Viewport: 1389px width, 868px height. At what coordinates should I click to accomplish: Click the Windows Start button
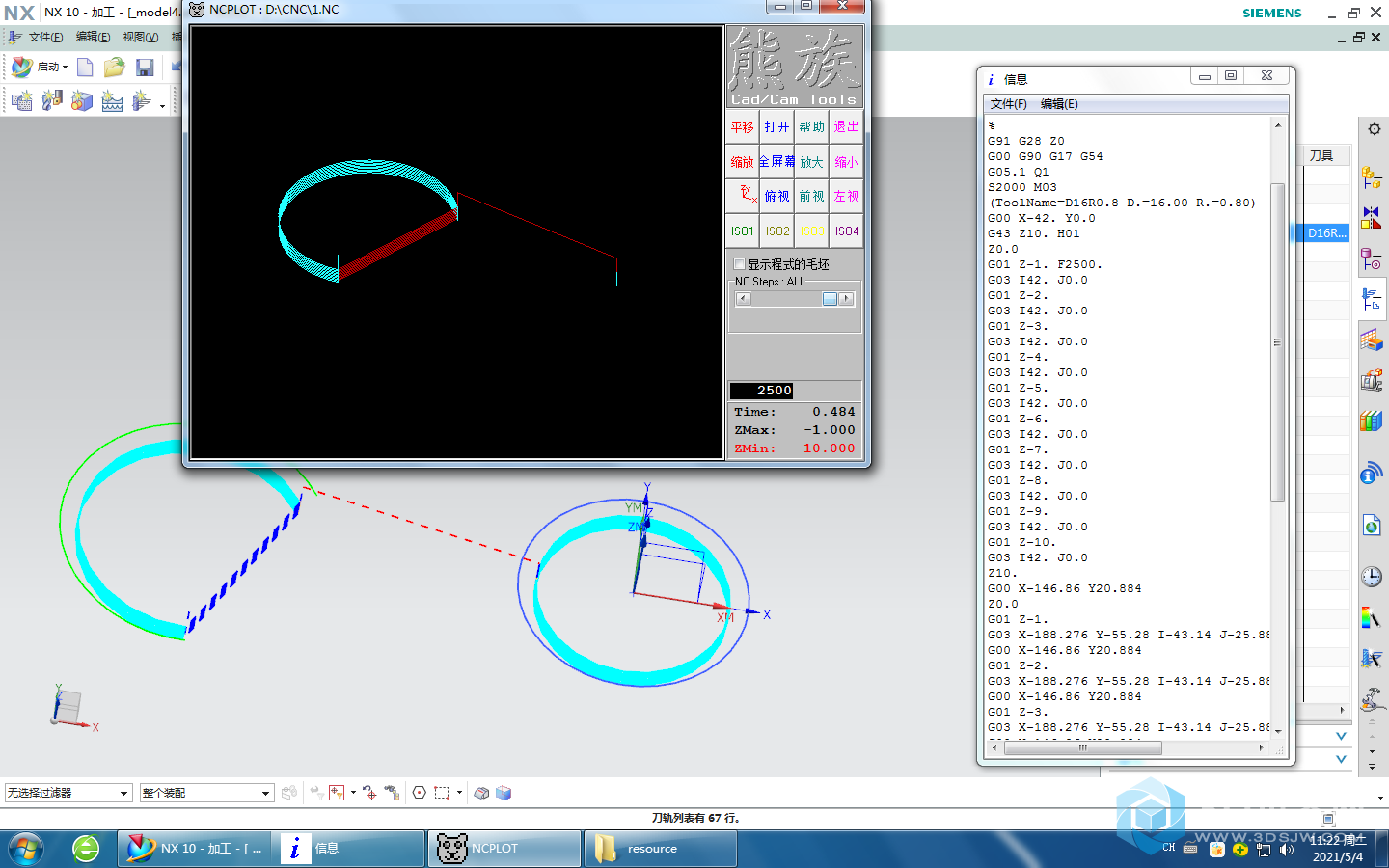point(26,849)
